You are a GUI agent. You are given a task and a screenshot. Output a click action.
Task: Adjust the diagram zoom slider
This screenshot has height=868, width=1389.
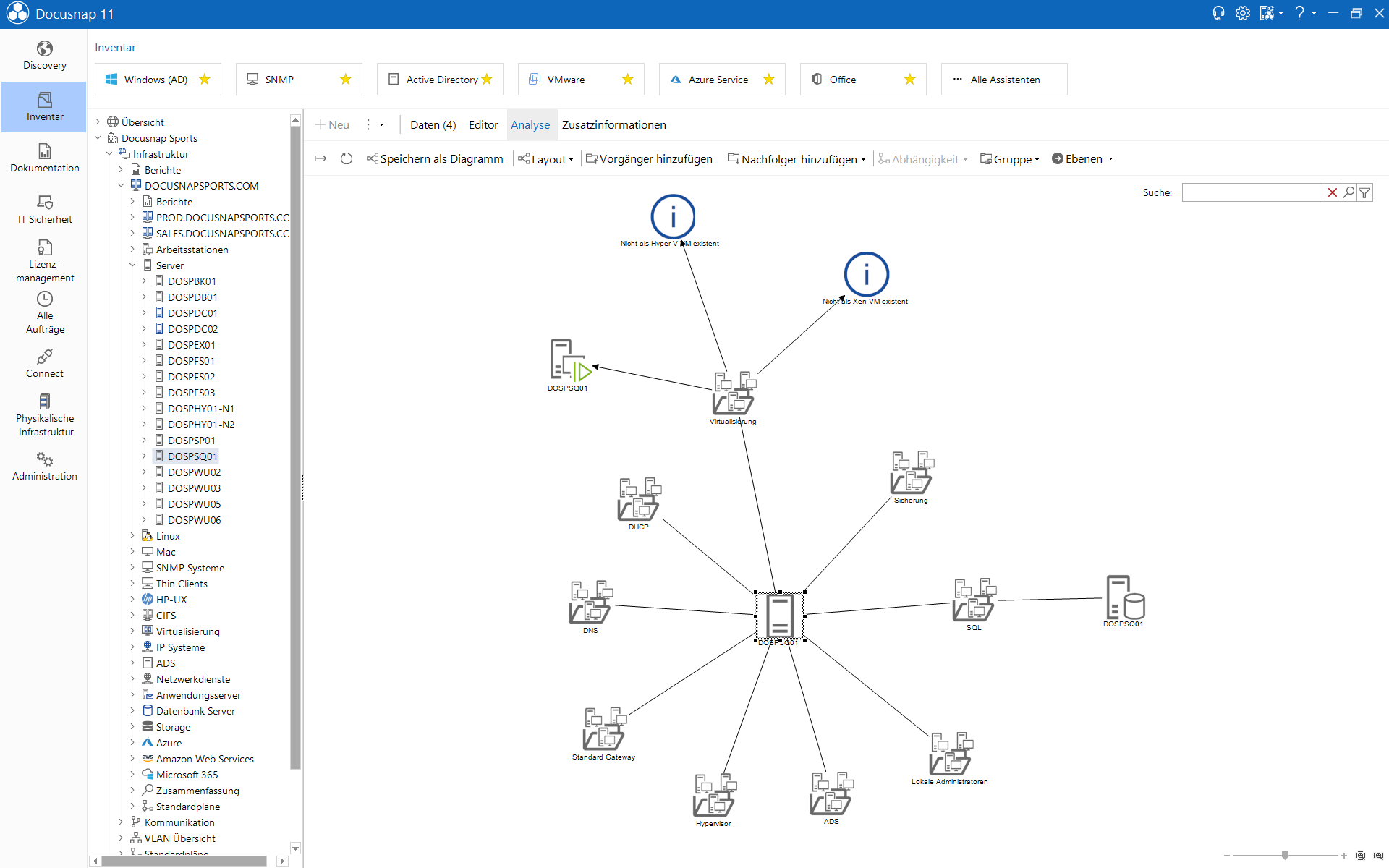click(1285, 855)
